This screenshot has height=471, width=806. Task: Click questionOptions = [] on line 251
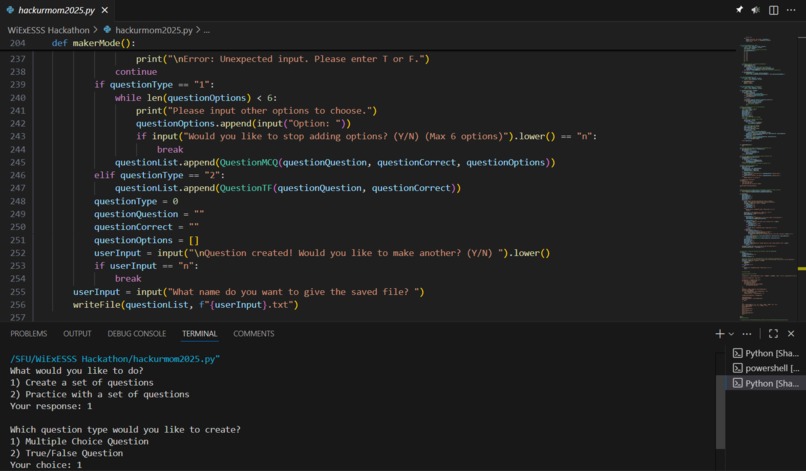pyautogui.click(x=146, y=240)
